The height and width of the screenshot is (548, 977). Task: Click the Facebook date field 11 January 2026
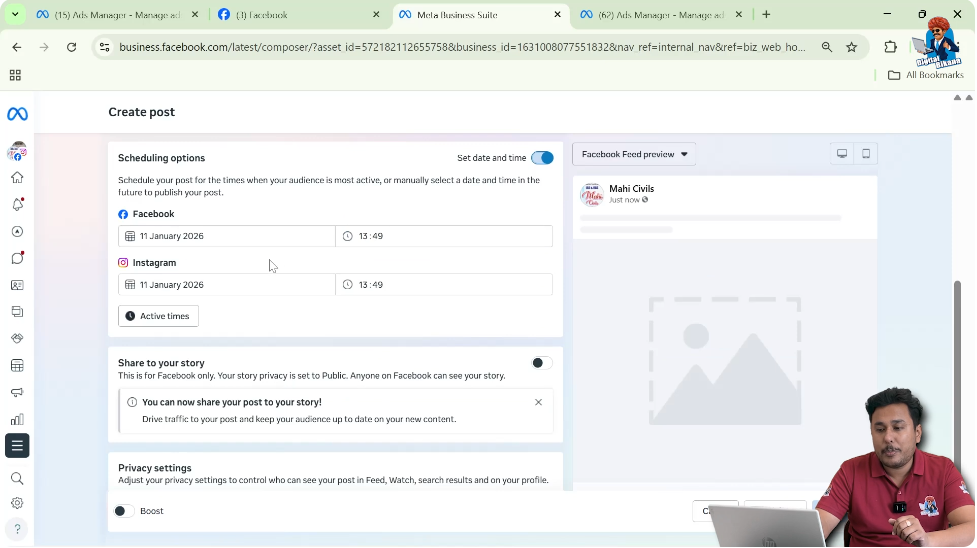(227, 236)
